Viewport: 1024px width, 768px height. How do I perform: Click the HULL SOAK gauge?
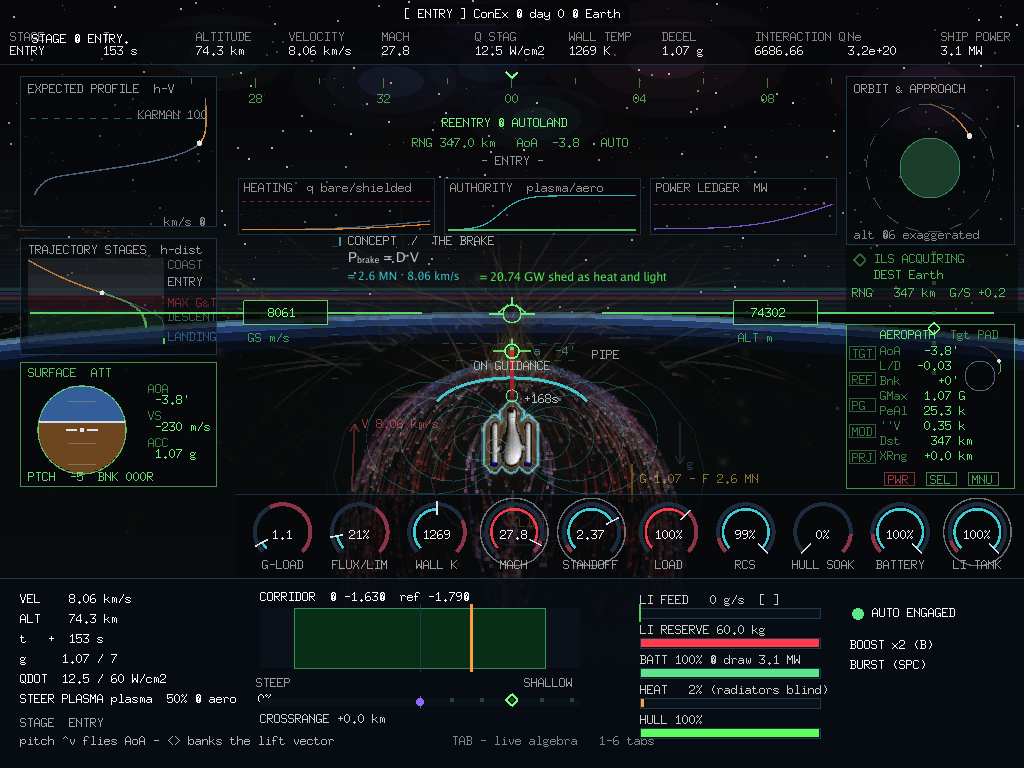(x=822, y=532)
